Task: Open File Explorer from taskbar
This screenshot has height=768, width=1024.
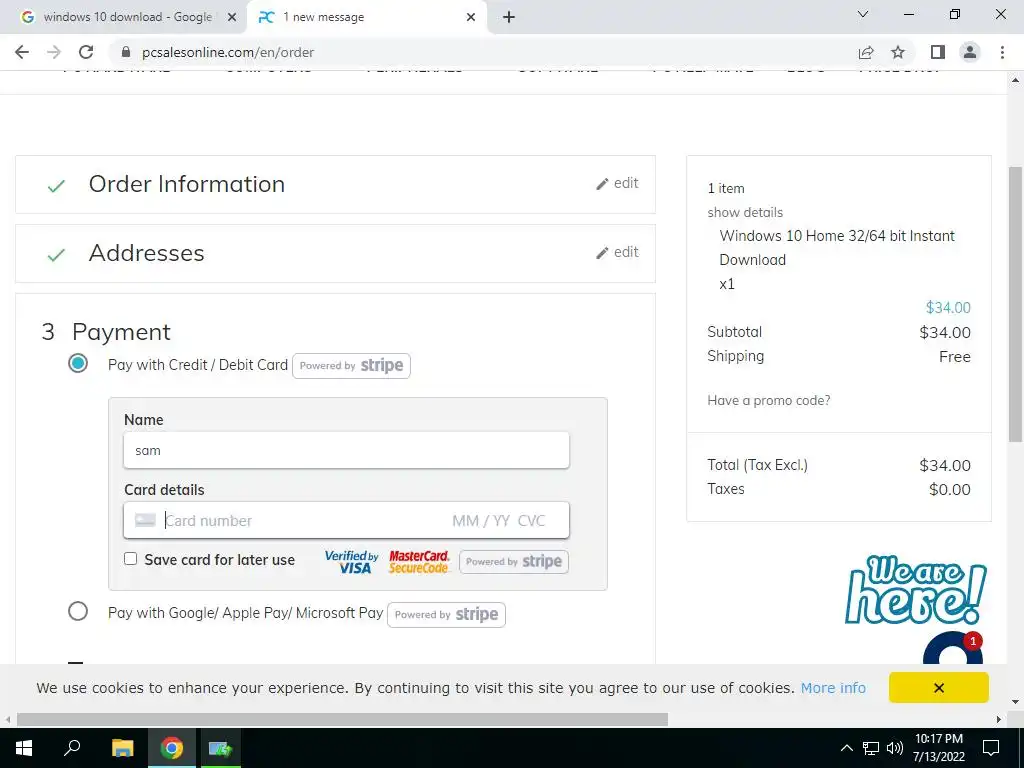Action: [x=122, y=748]
